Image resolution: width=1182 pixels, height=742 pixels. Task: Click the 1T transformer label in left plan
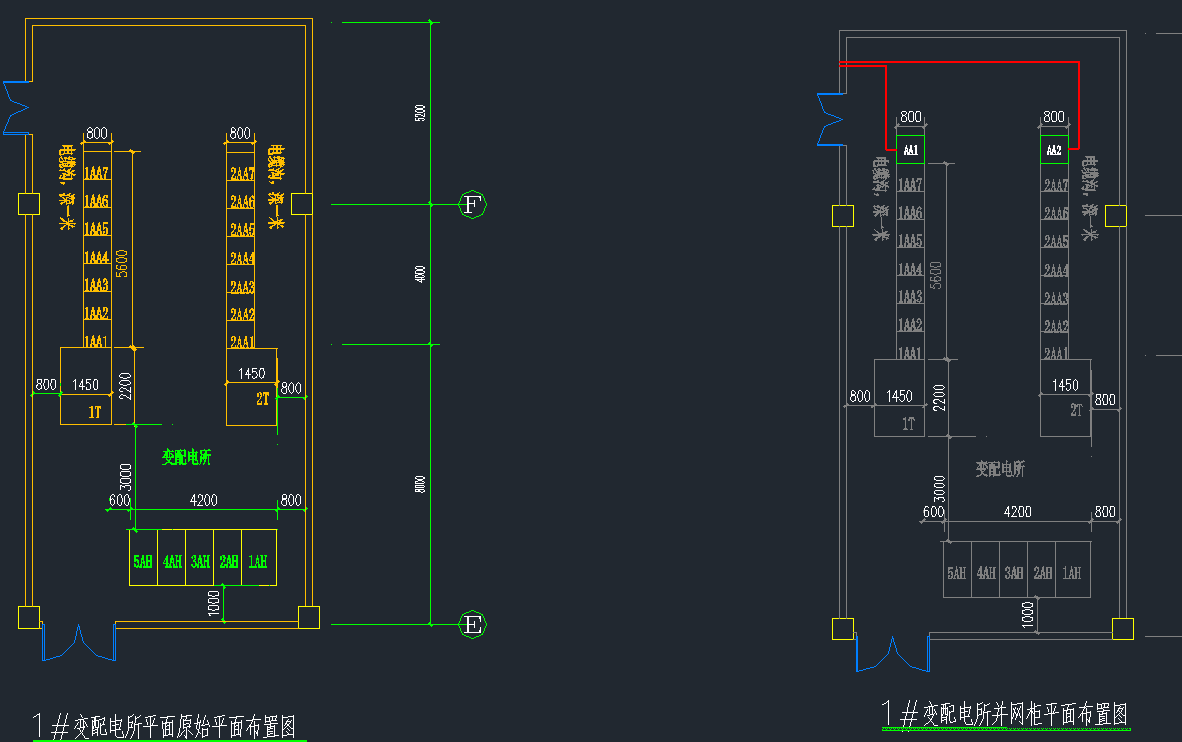pos(95,411)
